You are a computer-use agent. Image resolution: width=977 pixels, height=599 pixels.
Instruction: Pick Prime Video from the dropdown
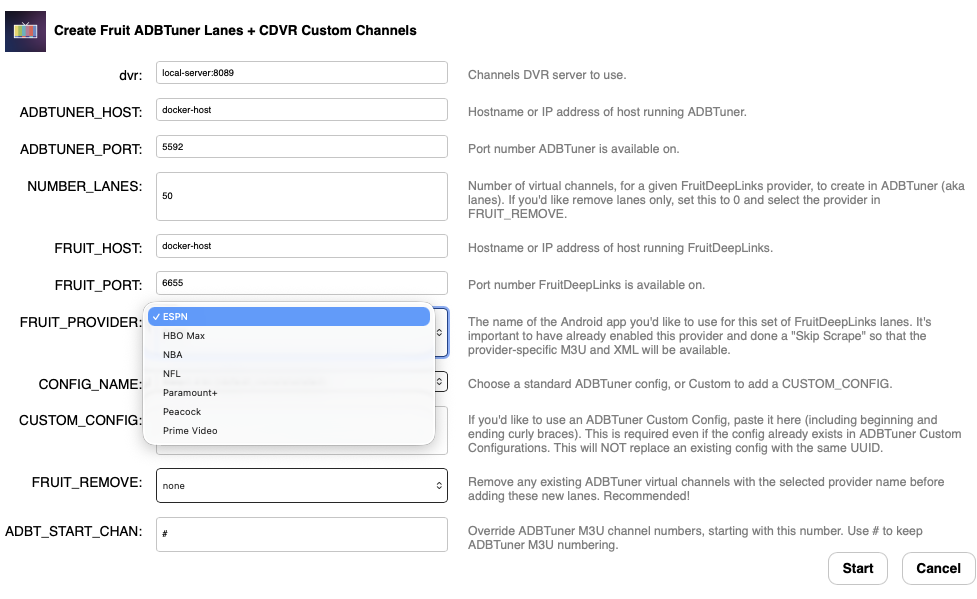288,431
